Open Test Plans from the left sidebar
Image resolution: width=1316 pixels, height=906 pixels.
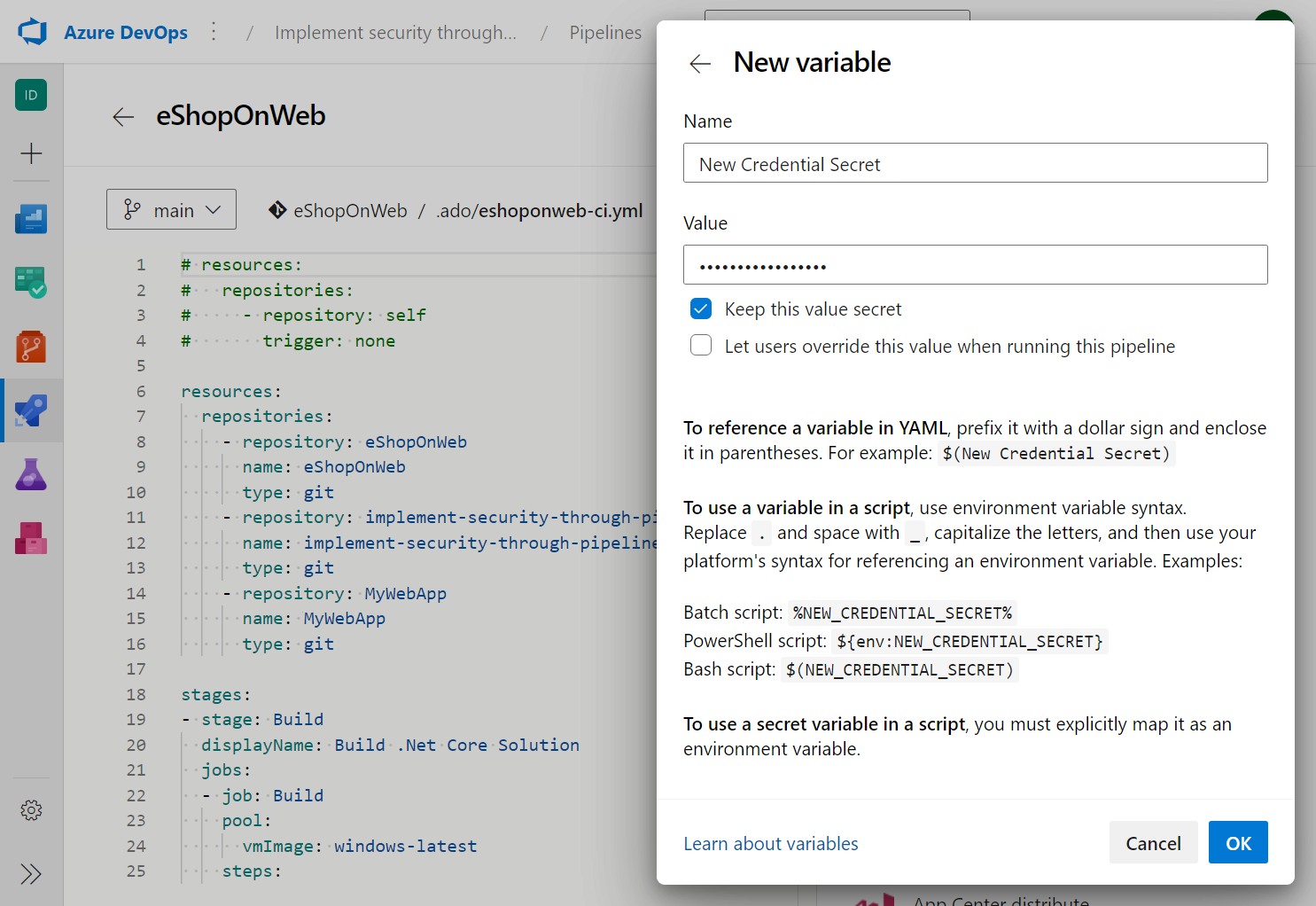coord(31,474)
